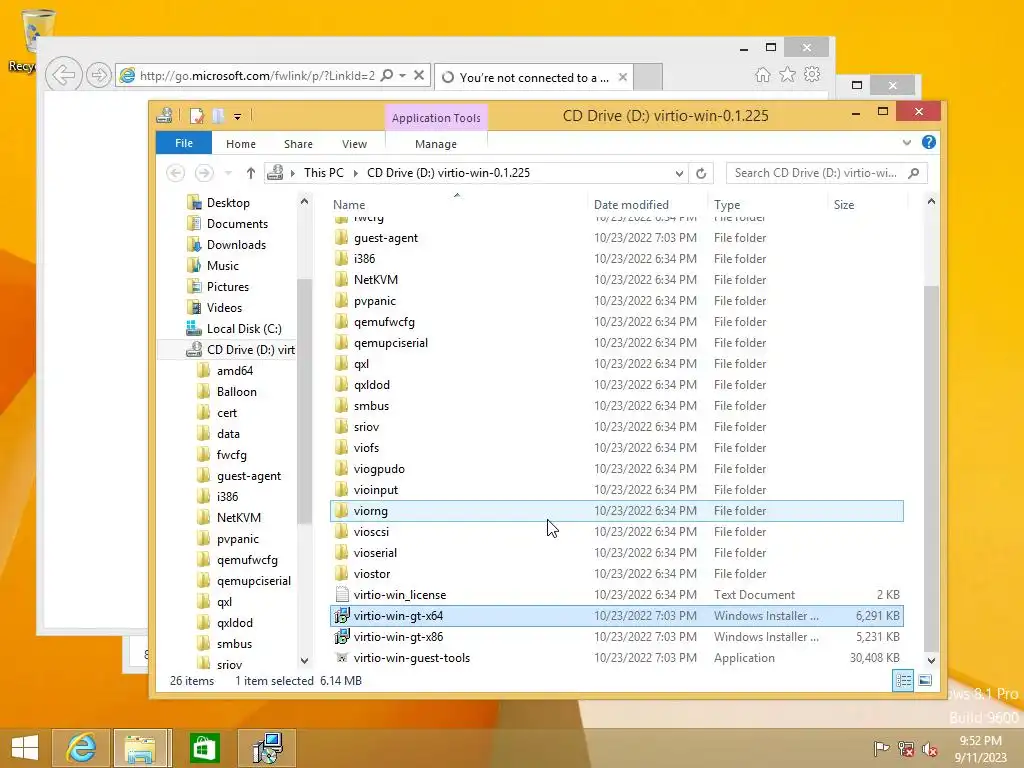
Task: Switch to the Home ribbon tab
Action: [240, 144]
